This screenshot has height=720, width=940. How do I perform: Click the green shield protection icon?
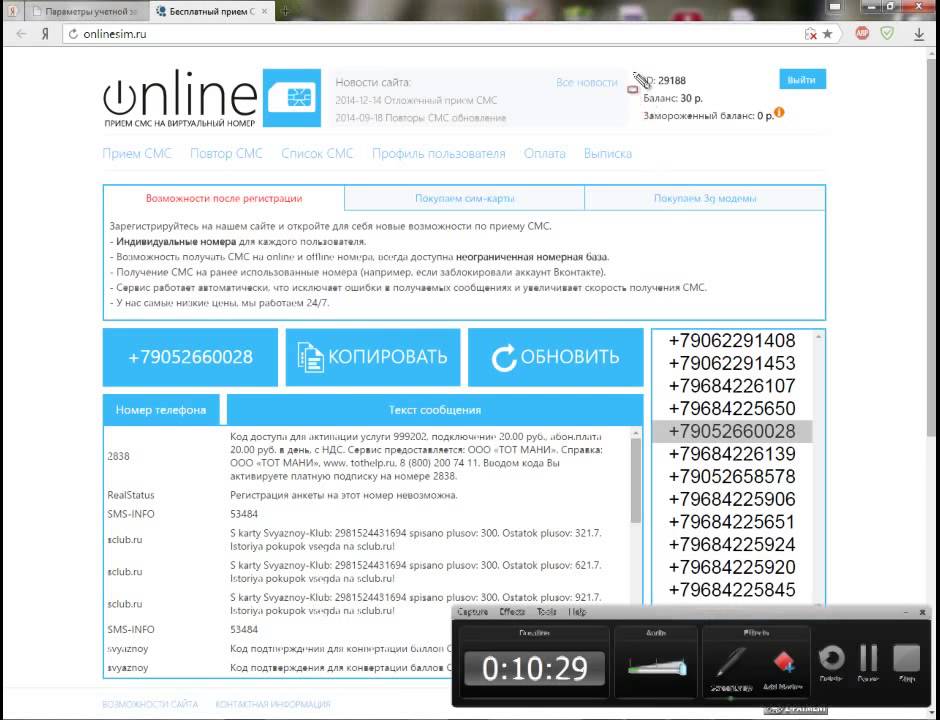(887, 34)
